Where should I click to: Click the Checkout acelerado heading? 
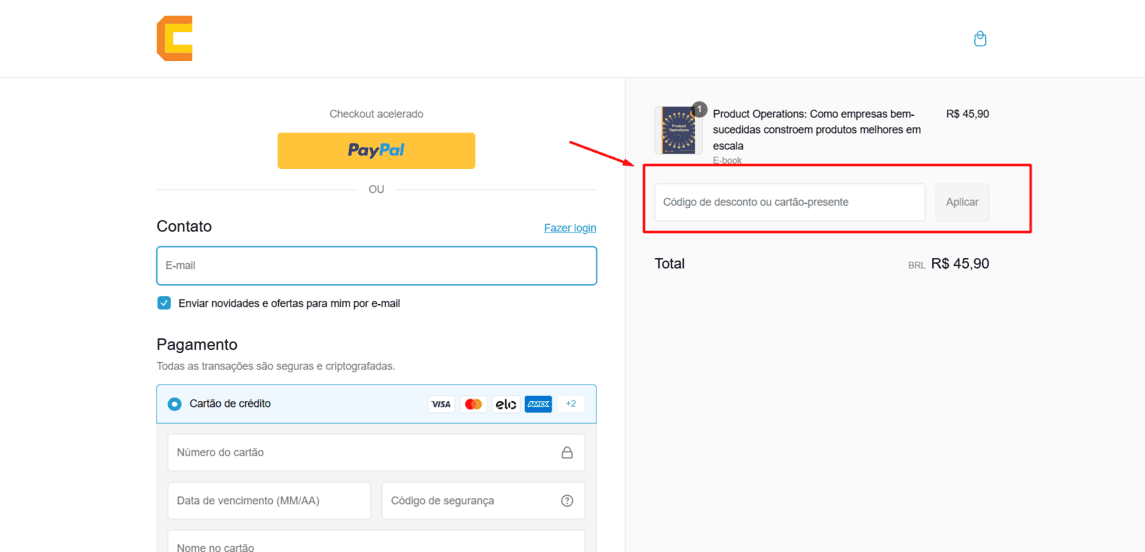pyautogui.click(x=376, y=114)
